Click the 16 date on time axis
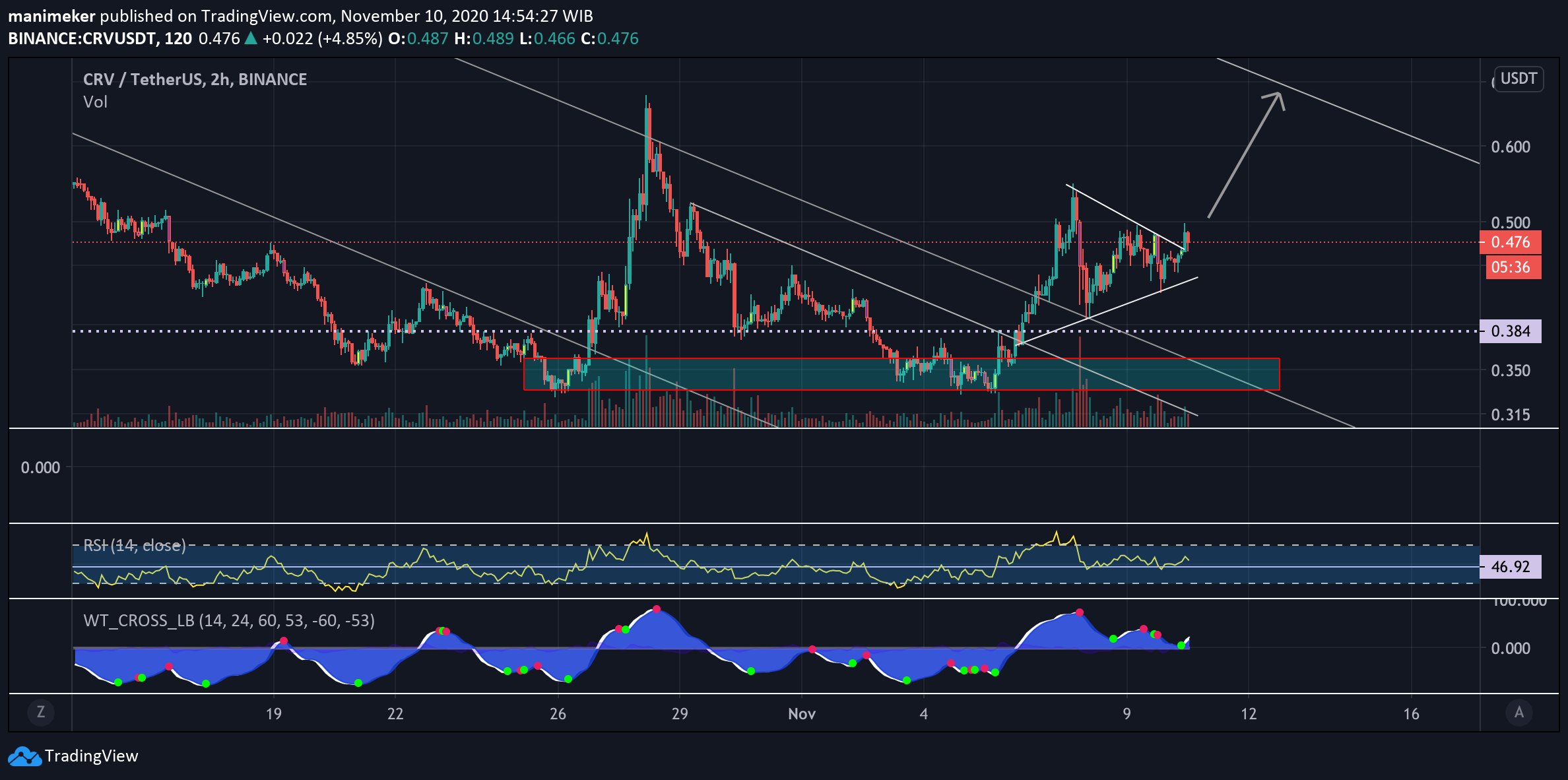1568x780 pixels. click(1411, 714)
